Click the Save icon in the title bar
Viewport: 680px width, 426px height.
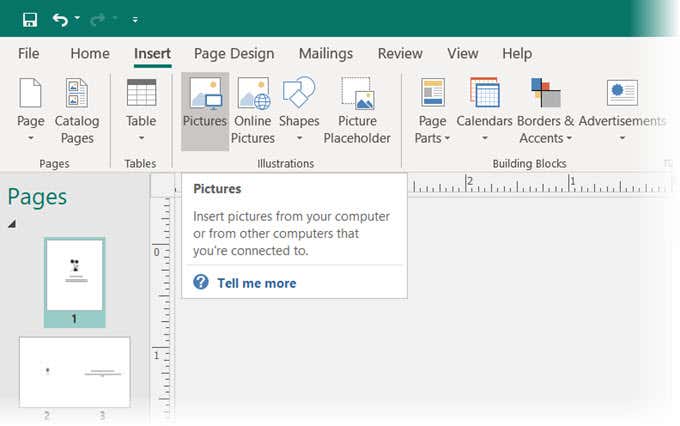coord(30,19)
